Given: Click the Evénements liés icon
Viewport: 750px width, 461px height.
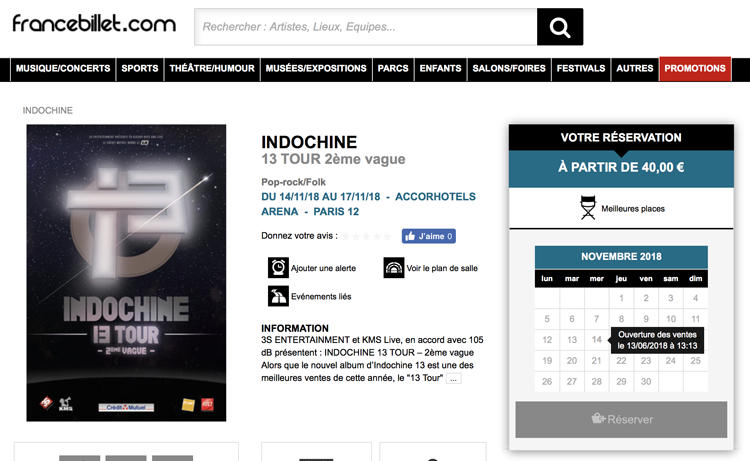Looking at the screenshot, I should [278, 296].
